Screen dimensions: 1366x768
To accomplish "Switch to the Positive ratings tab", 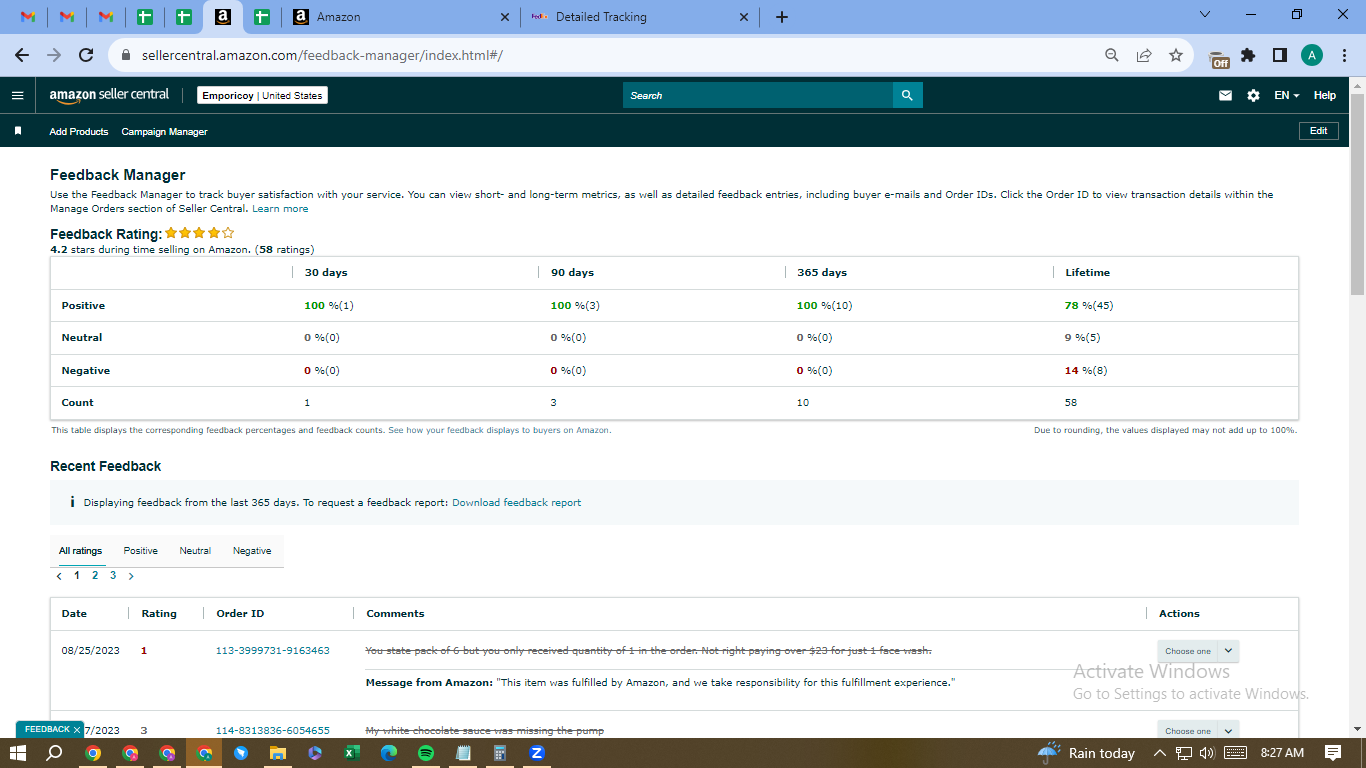I will pos(141,551).
